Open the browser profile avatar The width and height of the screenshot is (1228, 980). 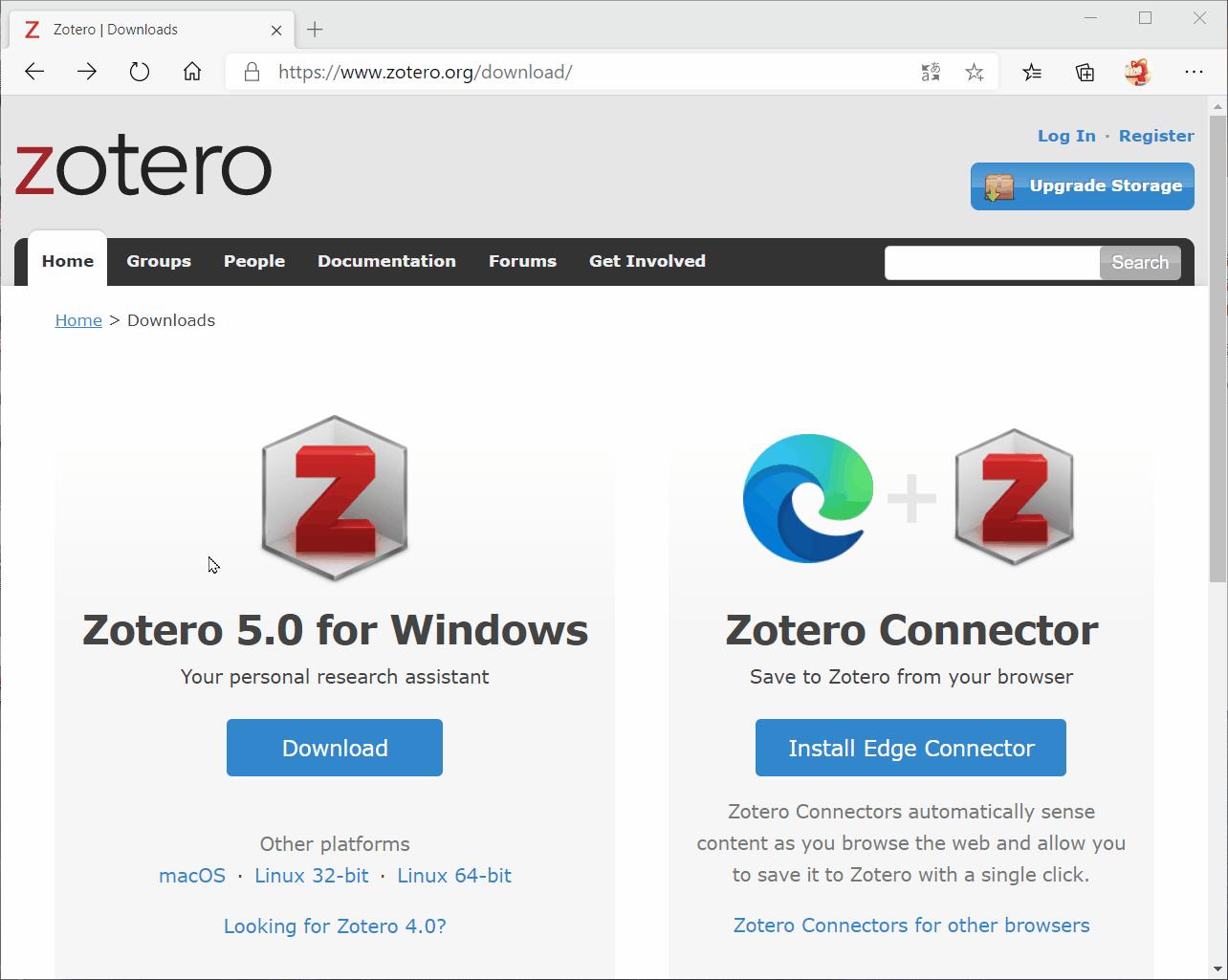(1137, 72)
